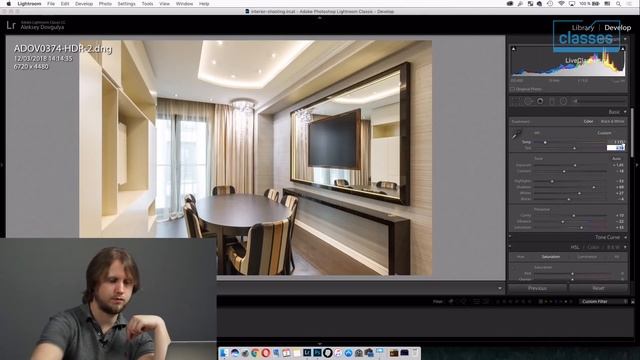Click the Wi-Fi status icon

point(561,4)
